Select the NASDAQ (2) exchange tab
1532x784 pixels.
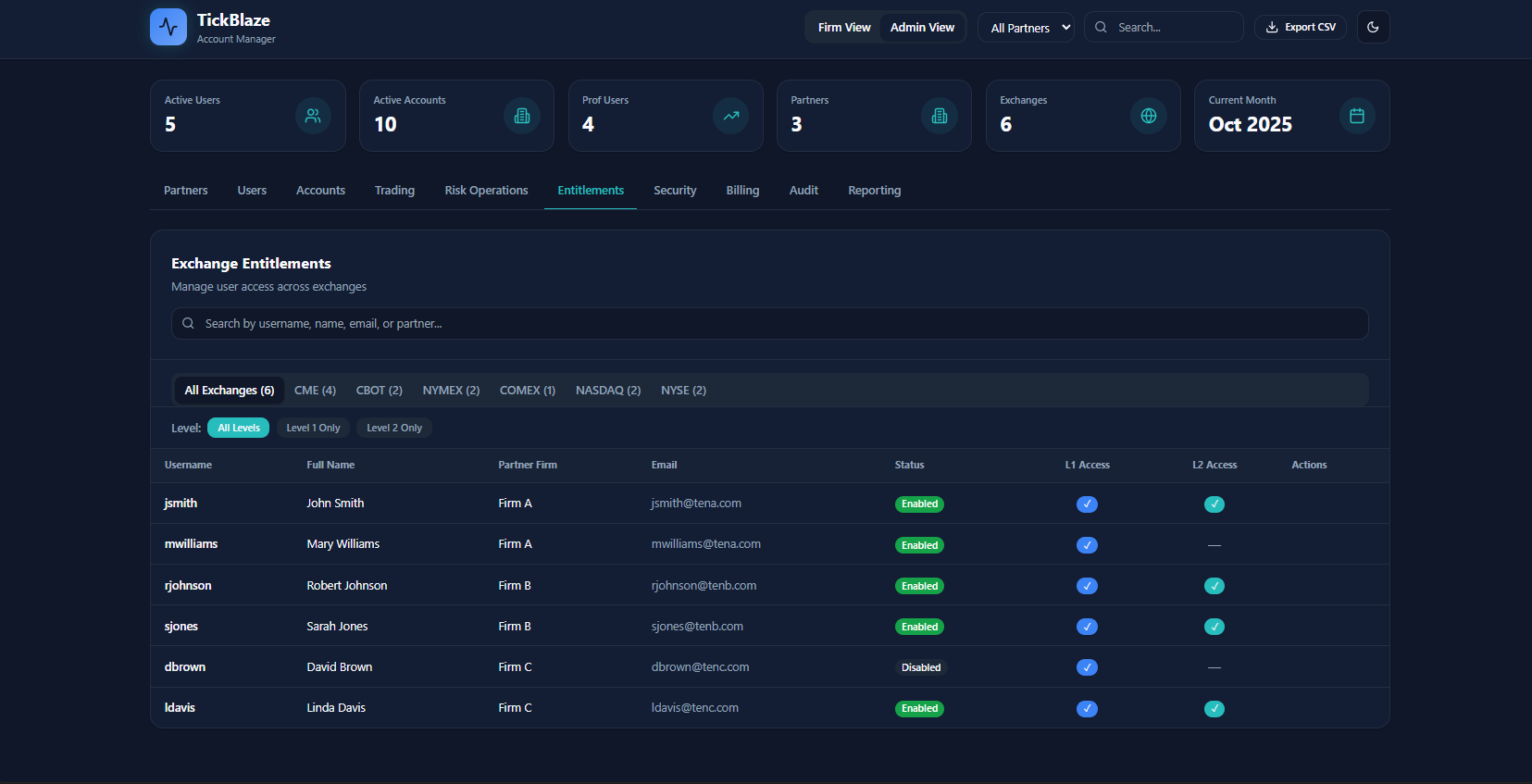coord(608,391)
